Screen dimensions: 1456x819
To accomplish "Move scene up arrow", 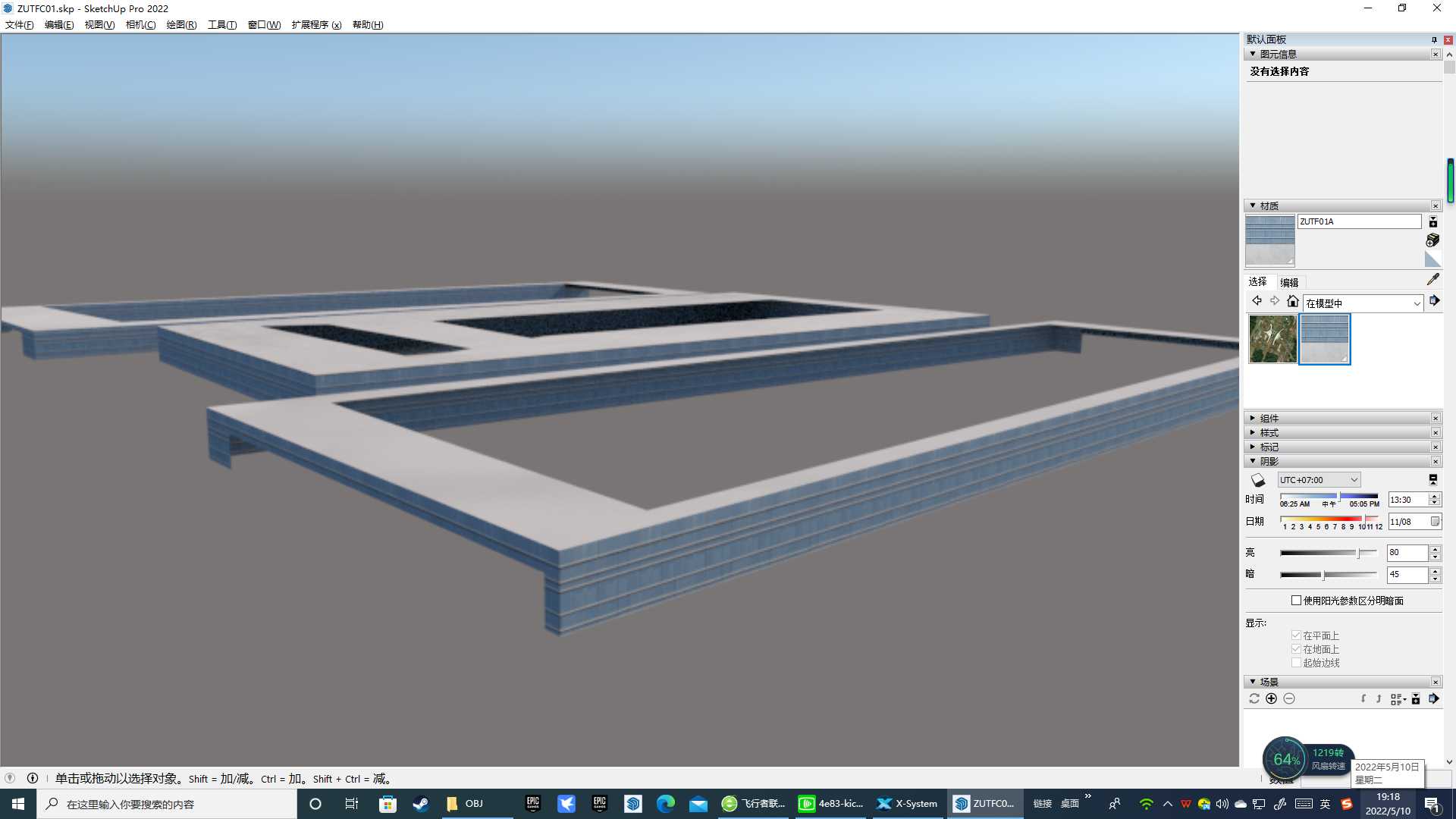I will tap(1379, 698).
